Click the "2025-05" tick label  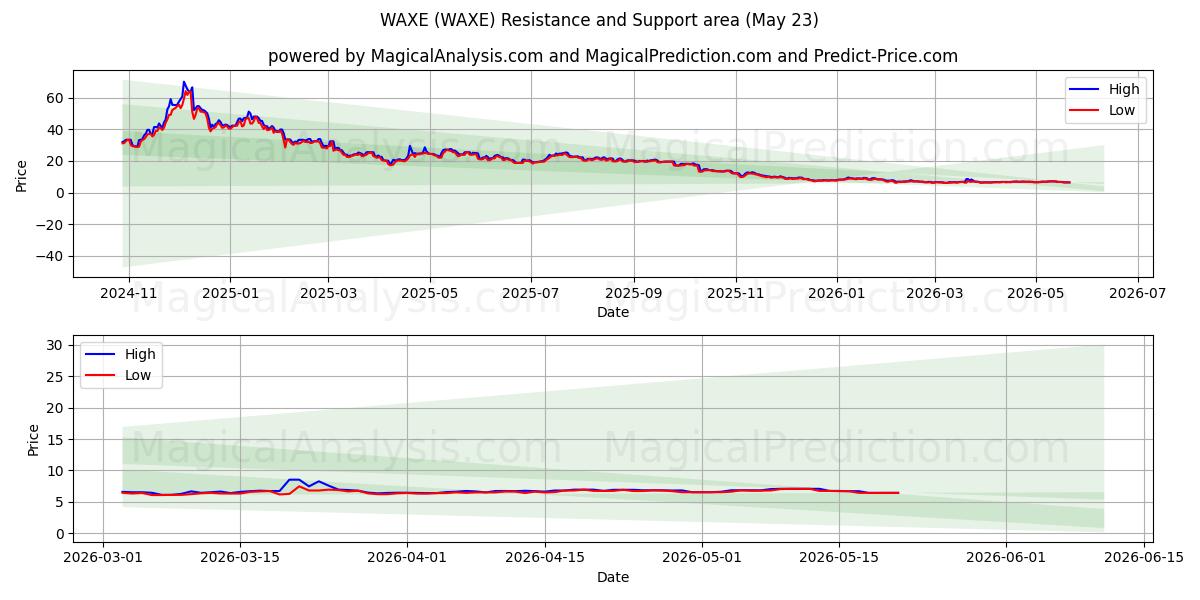[x=430, y=293]
